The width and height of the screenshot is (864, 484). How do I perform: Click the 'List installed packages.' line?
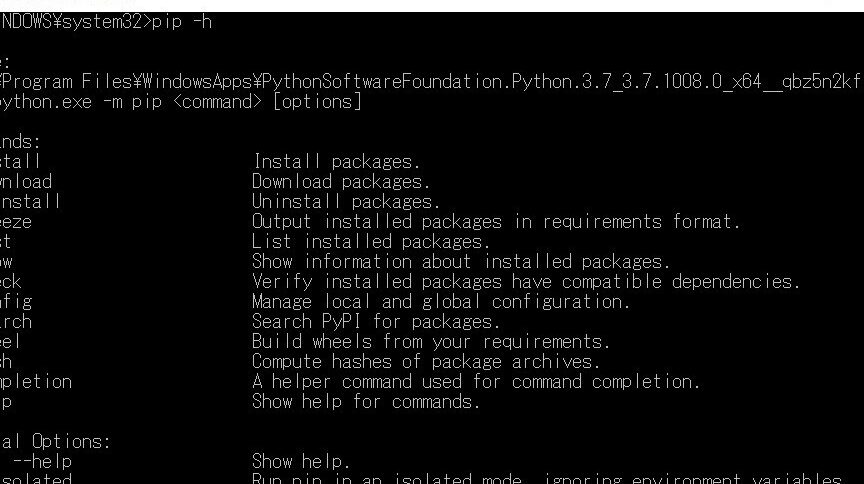[x=371, y=241]
